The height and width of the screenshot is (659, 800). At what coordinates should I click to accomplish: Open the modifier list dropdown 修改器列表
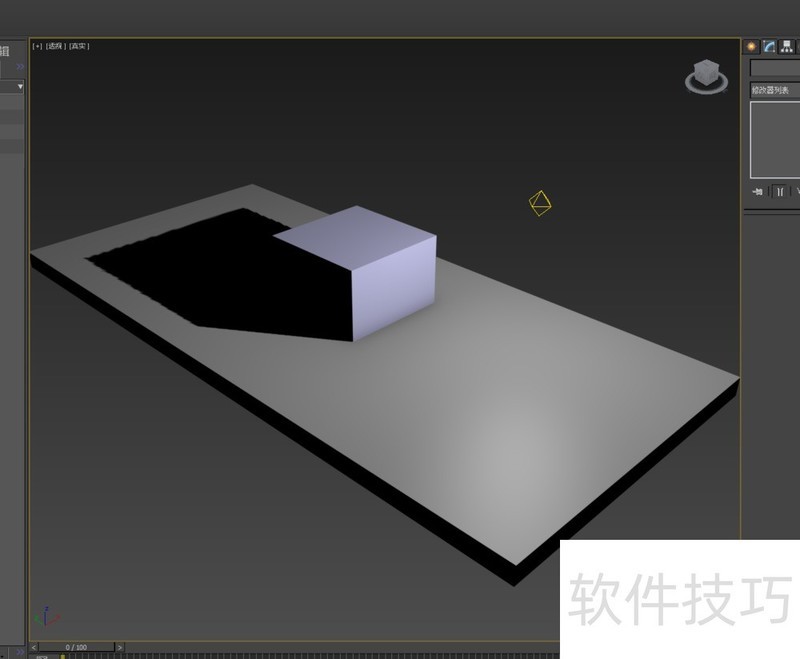[774, 90]
